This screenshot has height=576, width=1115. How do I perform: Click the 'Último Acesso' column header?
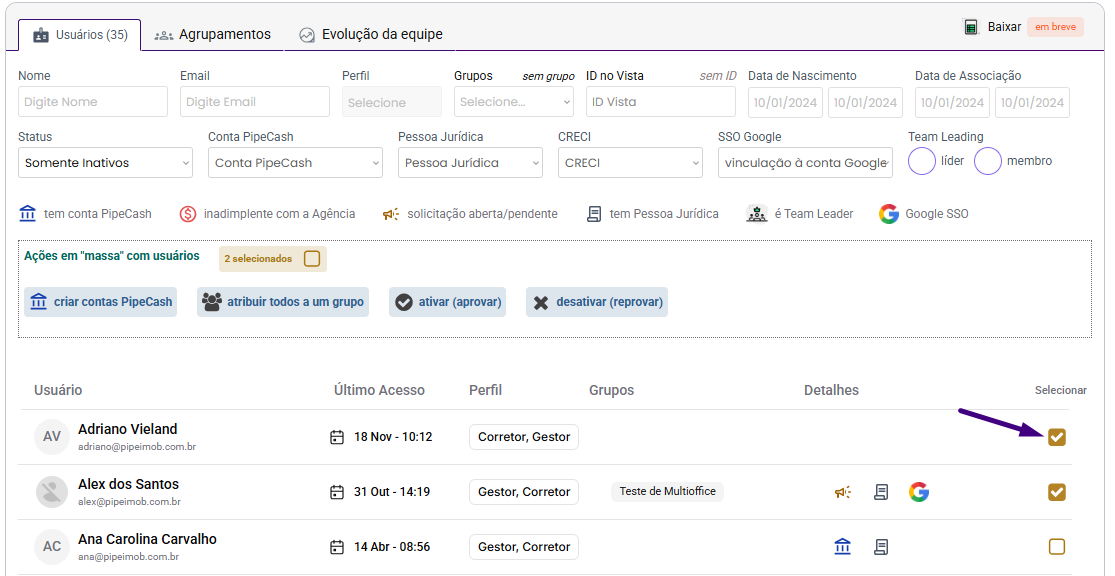tap(379, 390)
